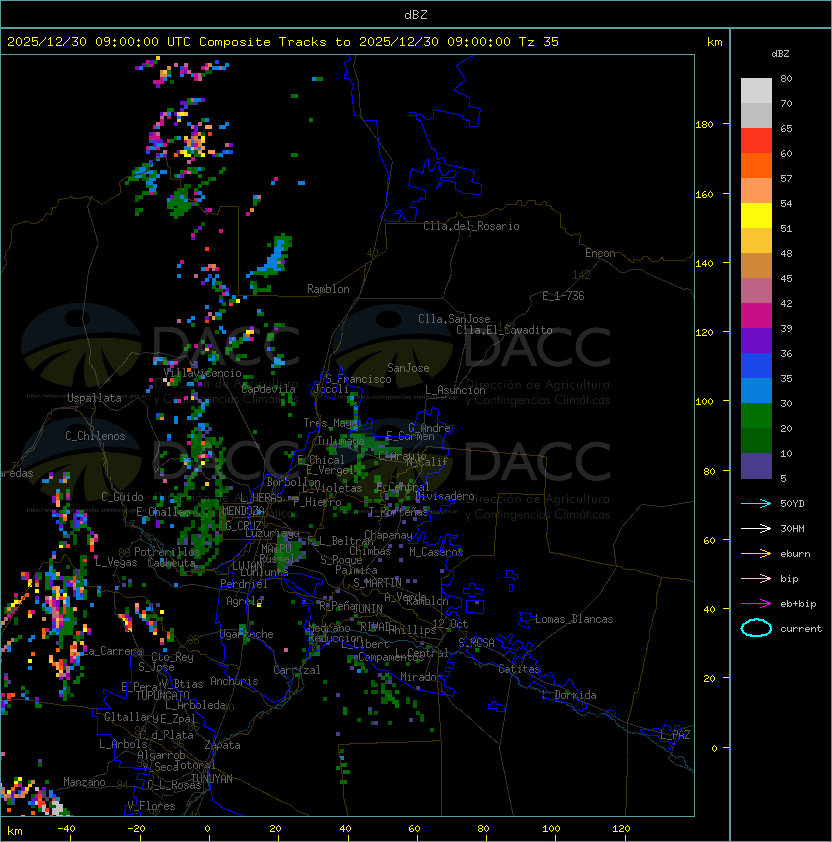
Task: Click the L_PAZ label
Action: click(x=675, y=735)
